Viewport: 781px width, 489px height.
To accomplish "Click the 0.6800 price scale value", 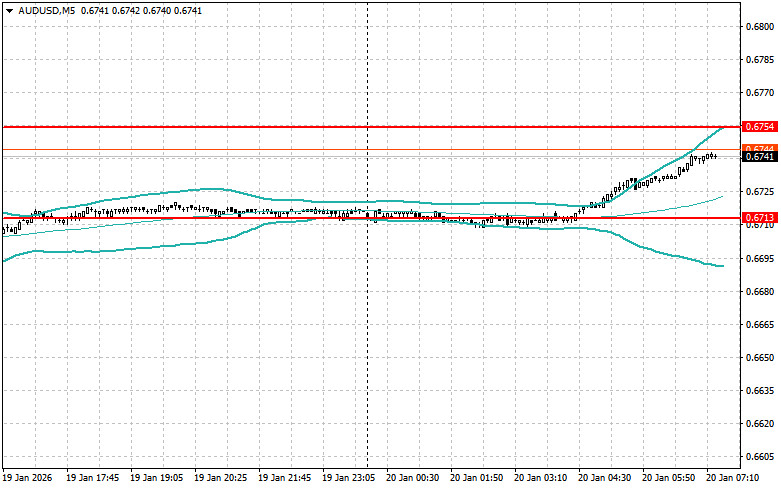I will (x=760, y=26).
